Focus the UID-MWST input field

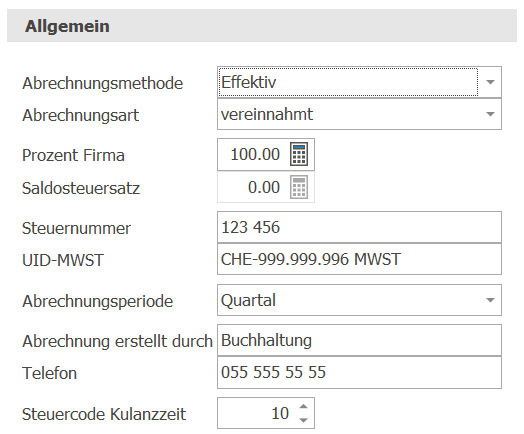(359, 259)
